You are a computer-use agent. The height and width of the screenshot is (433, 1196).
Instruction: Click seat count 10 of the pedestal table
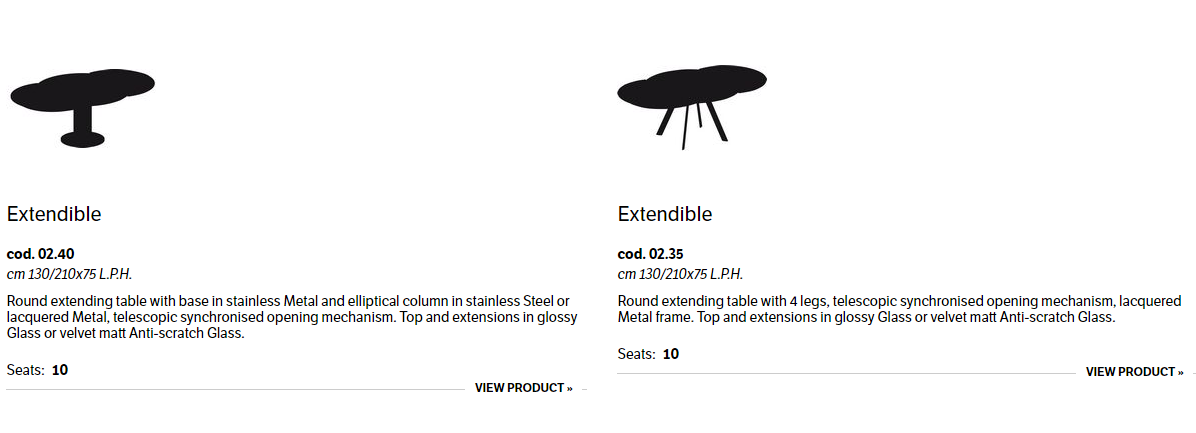(60, 370)
